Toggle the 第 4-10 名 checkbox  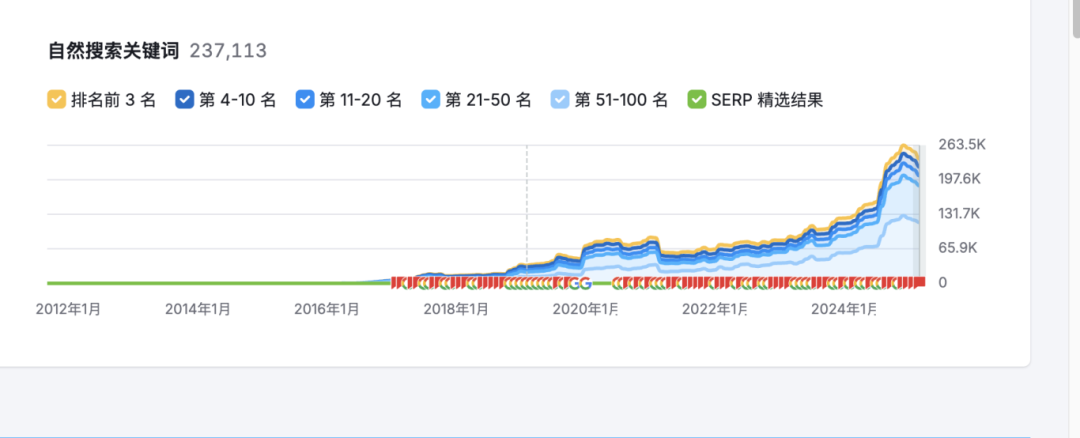click(185, 100)
